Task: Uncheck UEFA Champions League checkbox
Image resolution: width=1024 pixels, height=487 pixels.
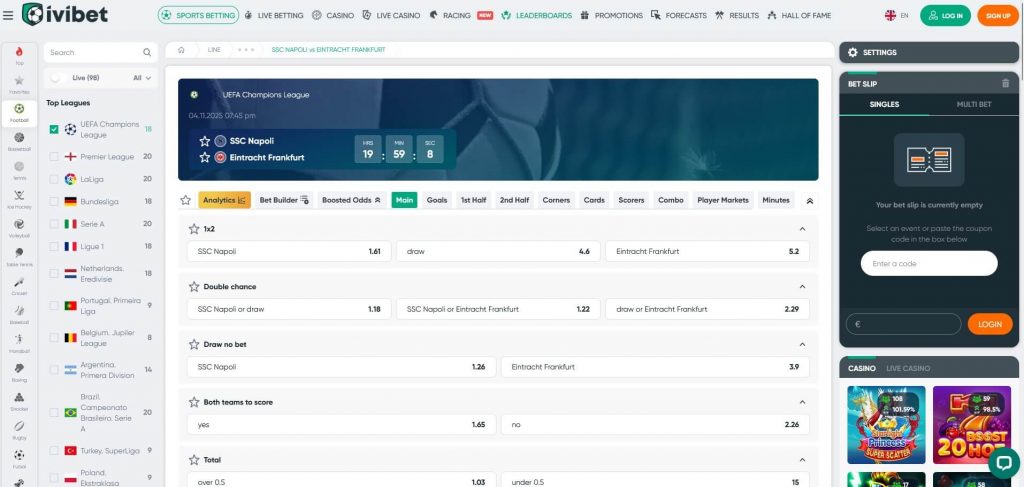Action: [54, 129]
